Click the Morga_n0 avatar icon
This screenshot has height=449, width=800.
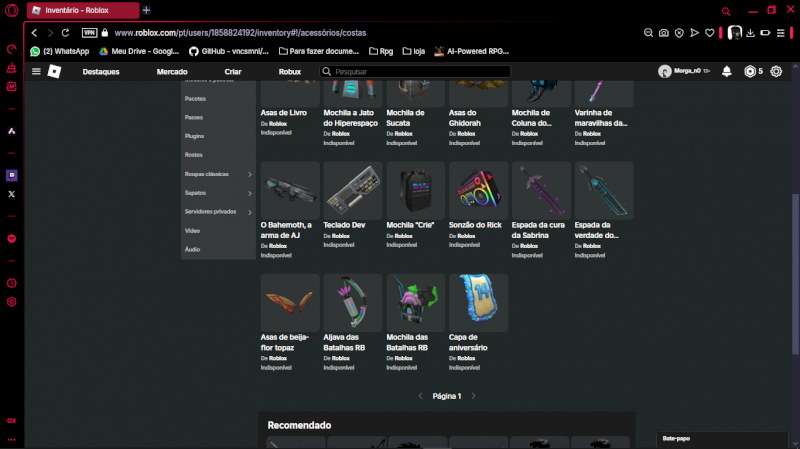pyautogui.click(x=664, y=71)
